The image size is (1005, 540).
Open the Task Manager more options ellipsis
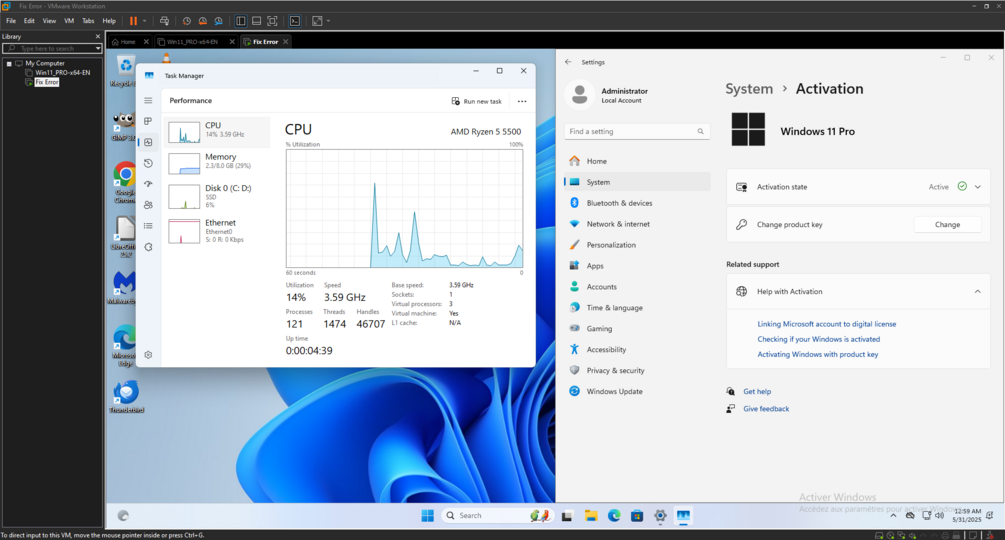point(522,101)
